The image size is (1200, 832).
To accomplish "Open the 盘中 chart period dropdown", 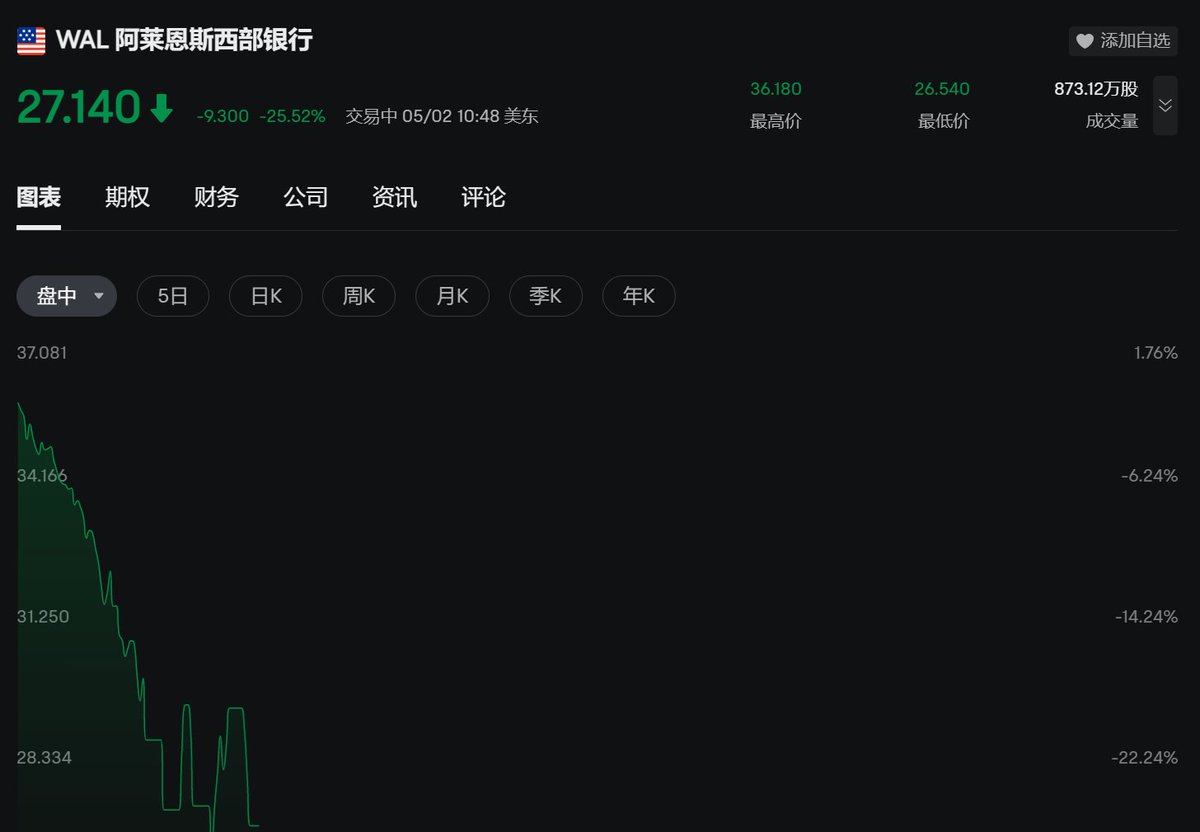I will click(x=66, y=296).
